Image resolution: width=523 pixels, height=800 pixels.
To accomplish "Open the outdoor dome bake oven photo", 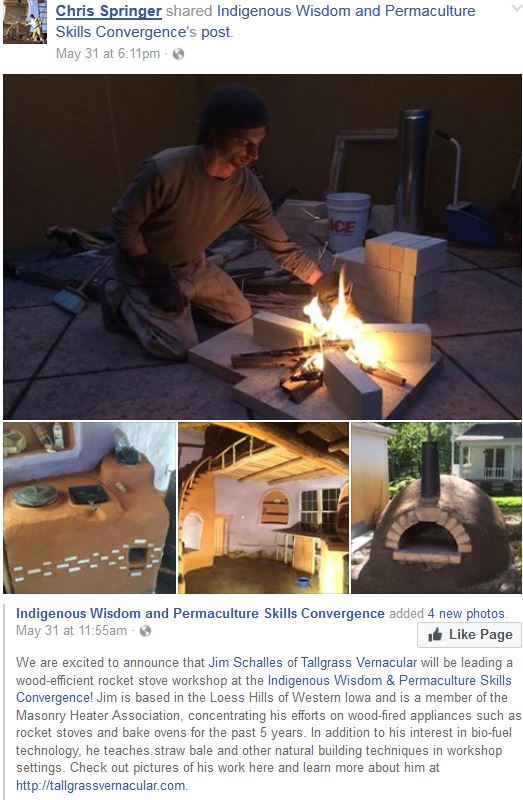I will [437, 508].
